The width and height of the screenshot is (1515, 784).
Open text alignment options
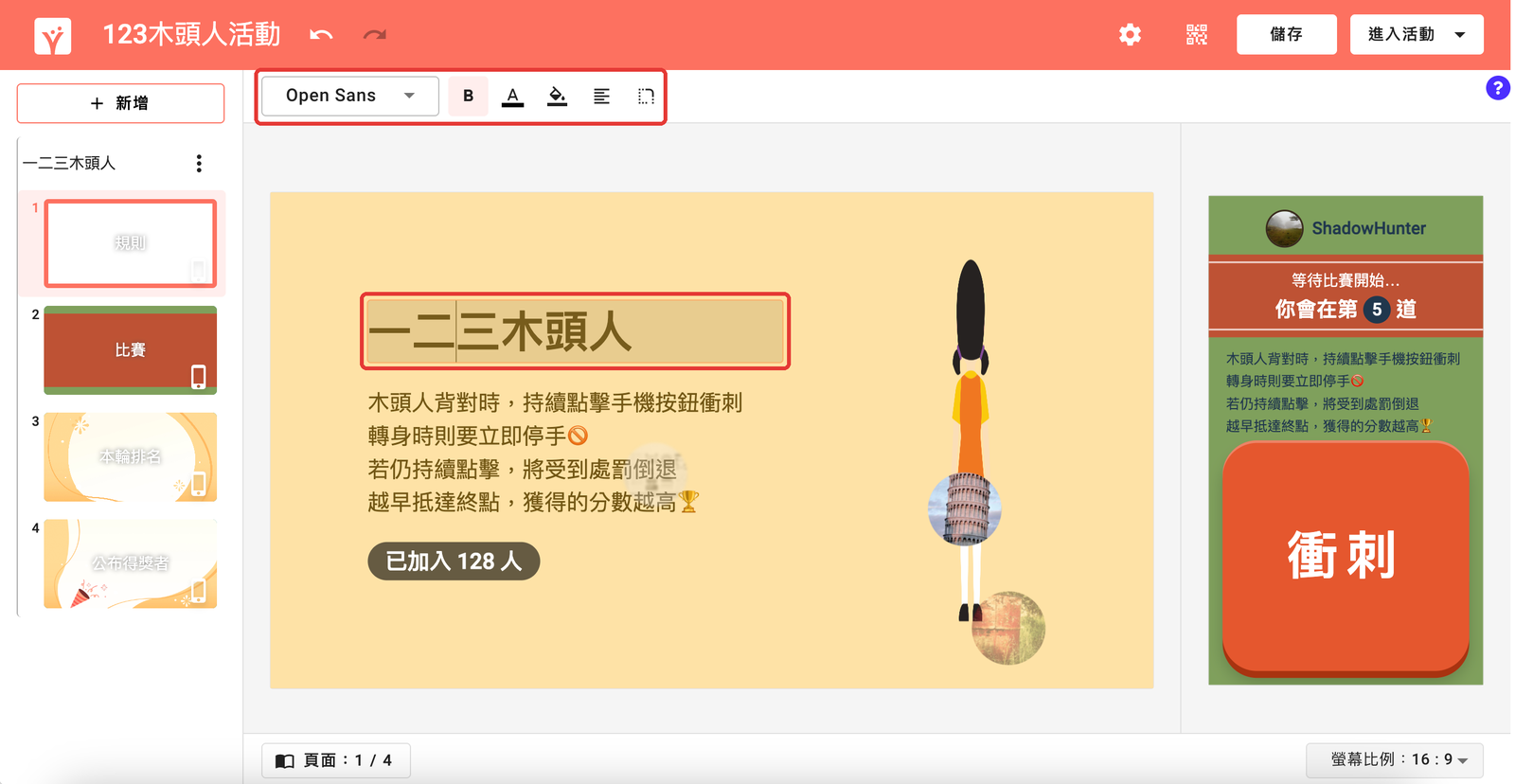click(x=601, y=97)
